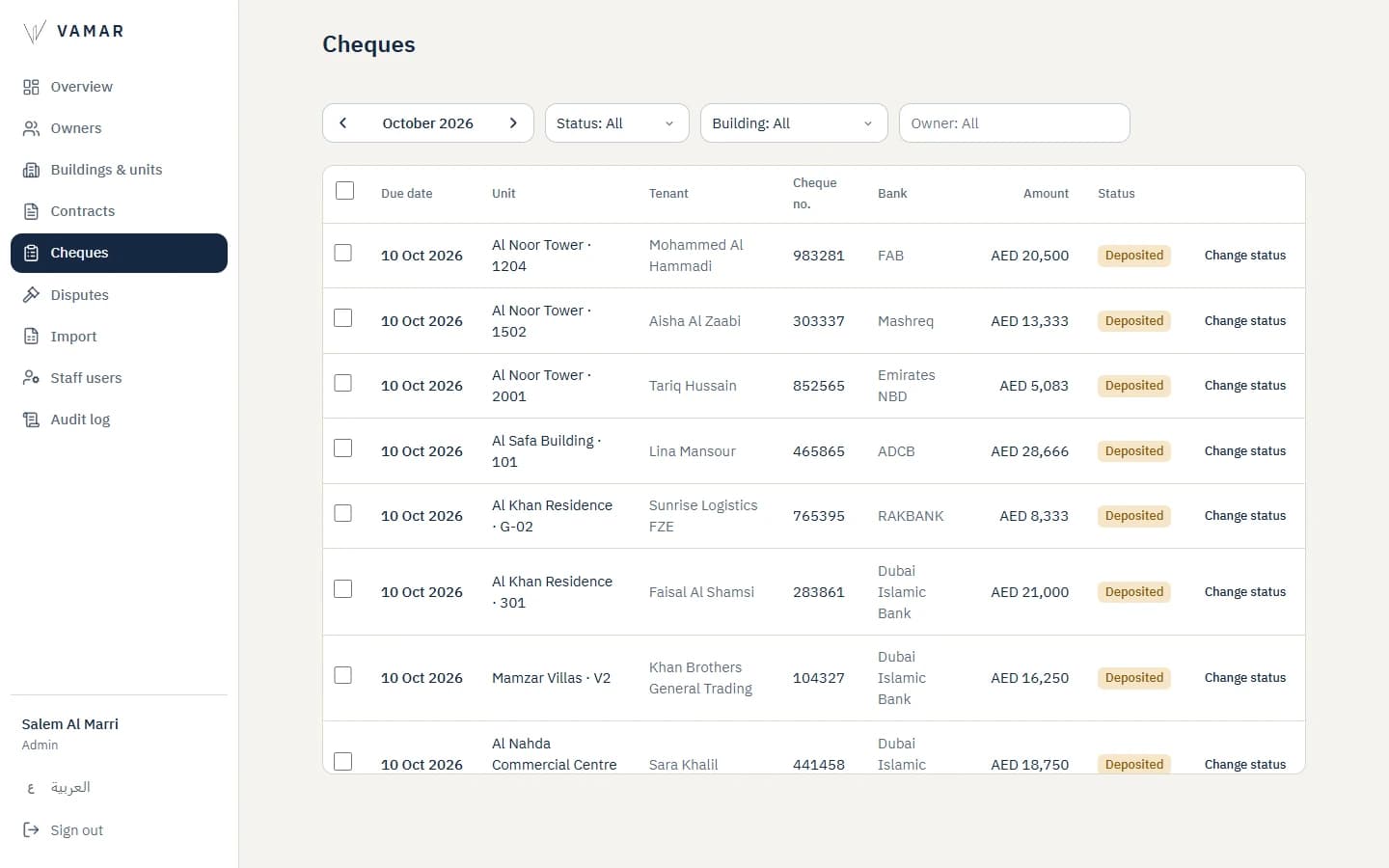
Task: Select the Sunrise Logistics FZE row checkbox
Action: pyautogui.click(x=342, y=513)
